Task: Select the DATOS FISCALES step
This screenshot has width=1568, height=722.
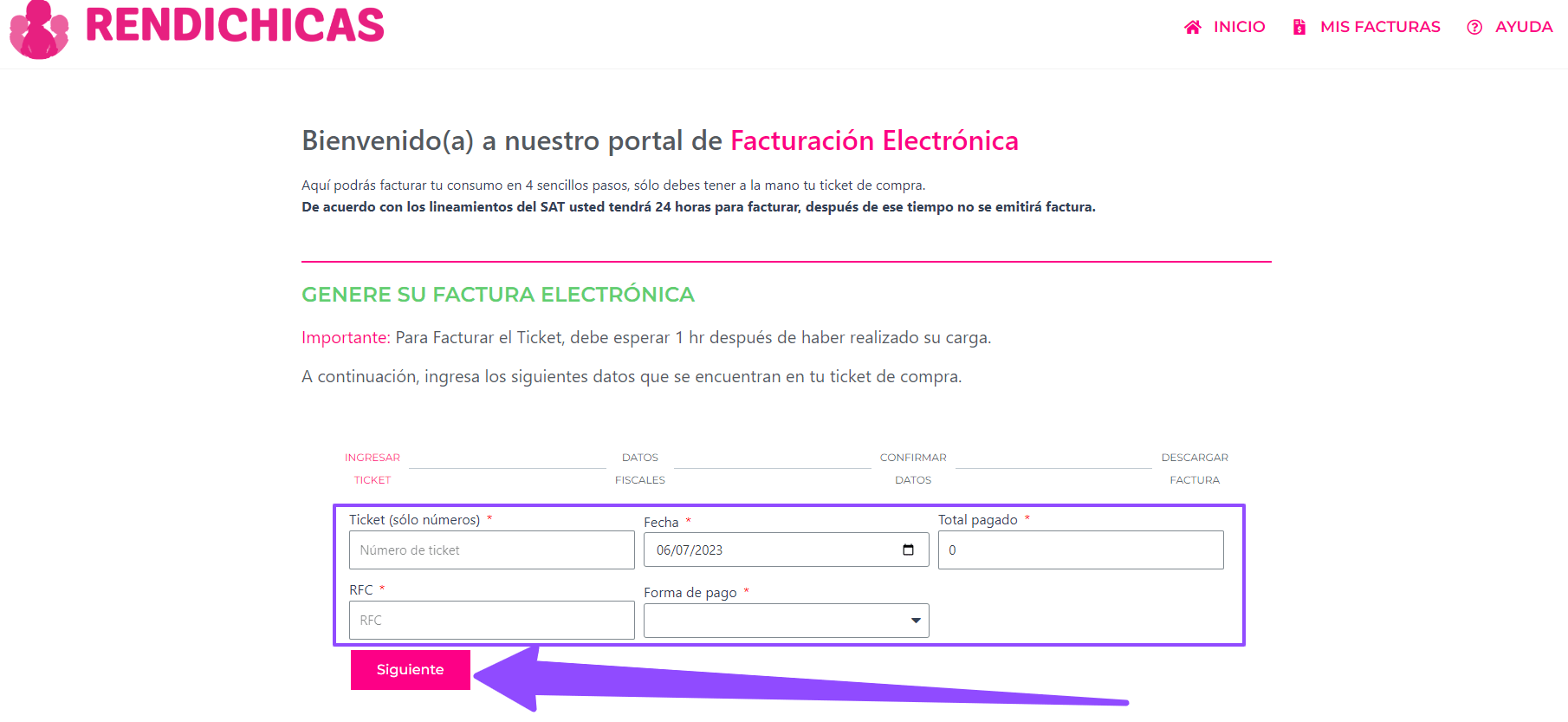Action: [640, 468]
